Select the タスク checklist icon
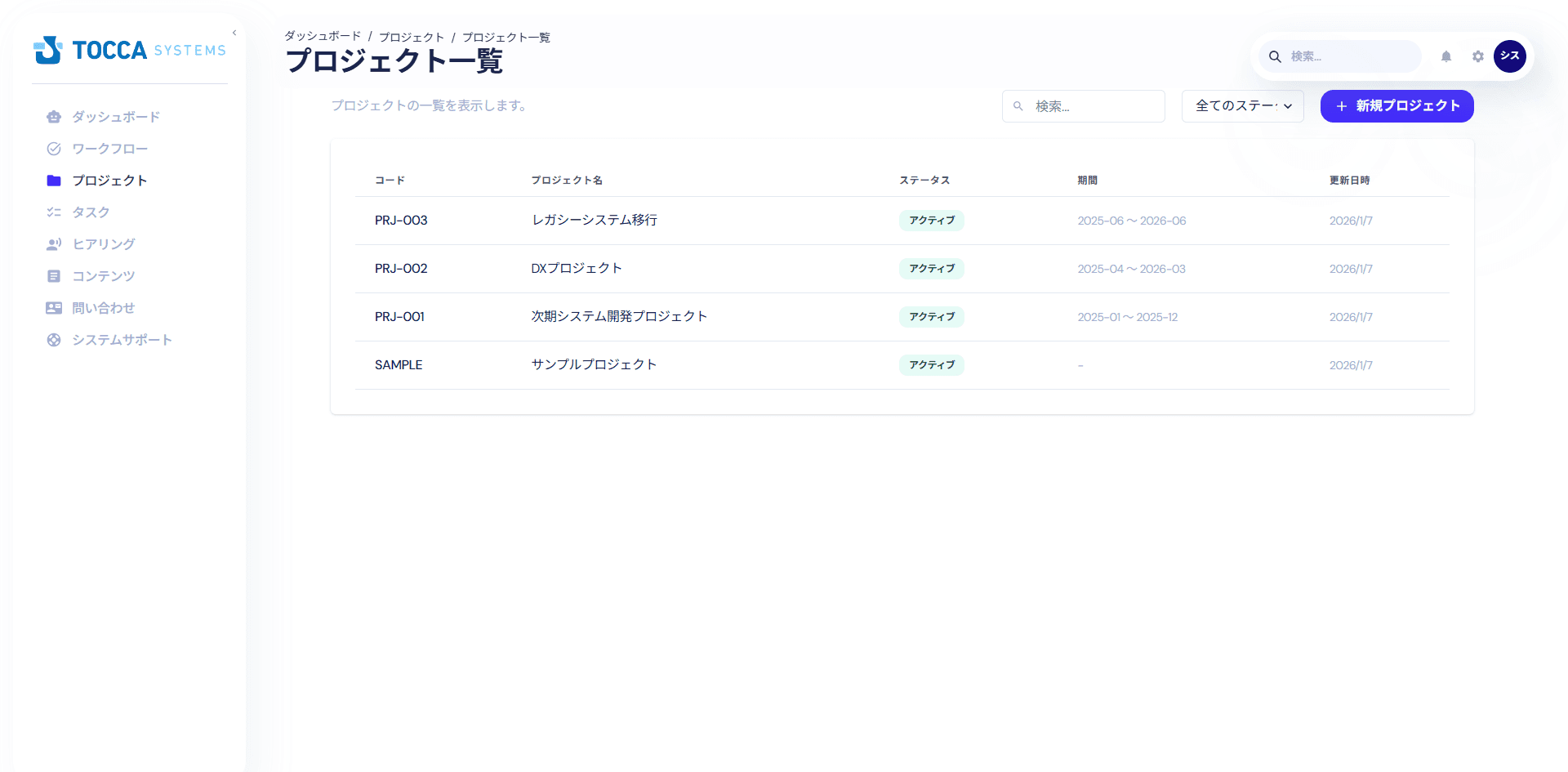 point(54,212)
